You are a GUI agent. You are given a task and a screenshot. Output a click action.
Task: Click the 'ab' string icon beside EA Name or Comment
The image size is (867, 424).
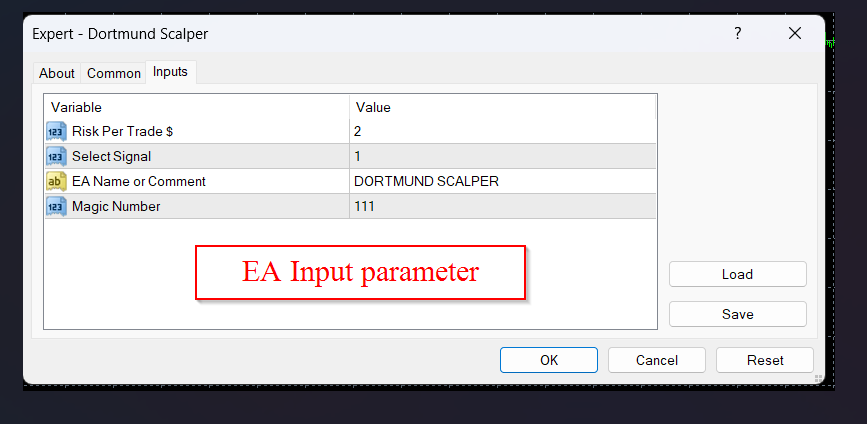56,181
